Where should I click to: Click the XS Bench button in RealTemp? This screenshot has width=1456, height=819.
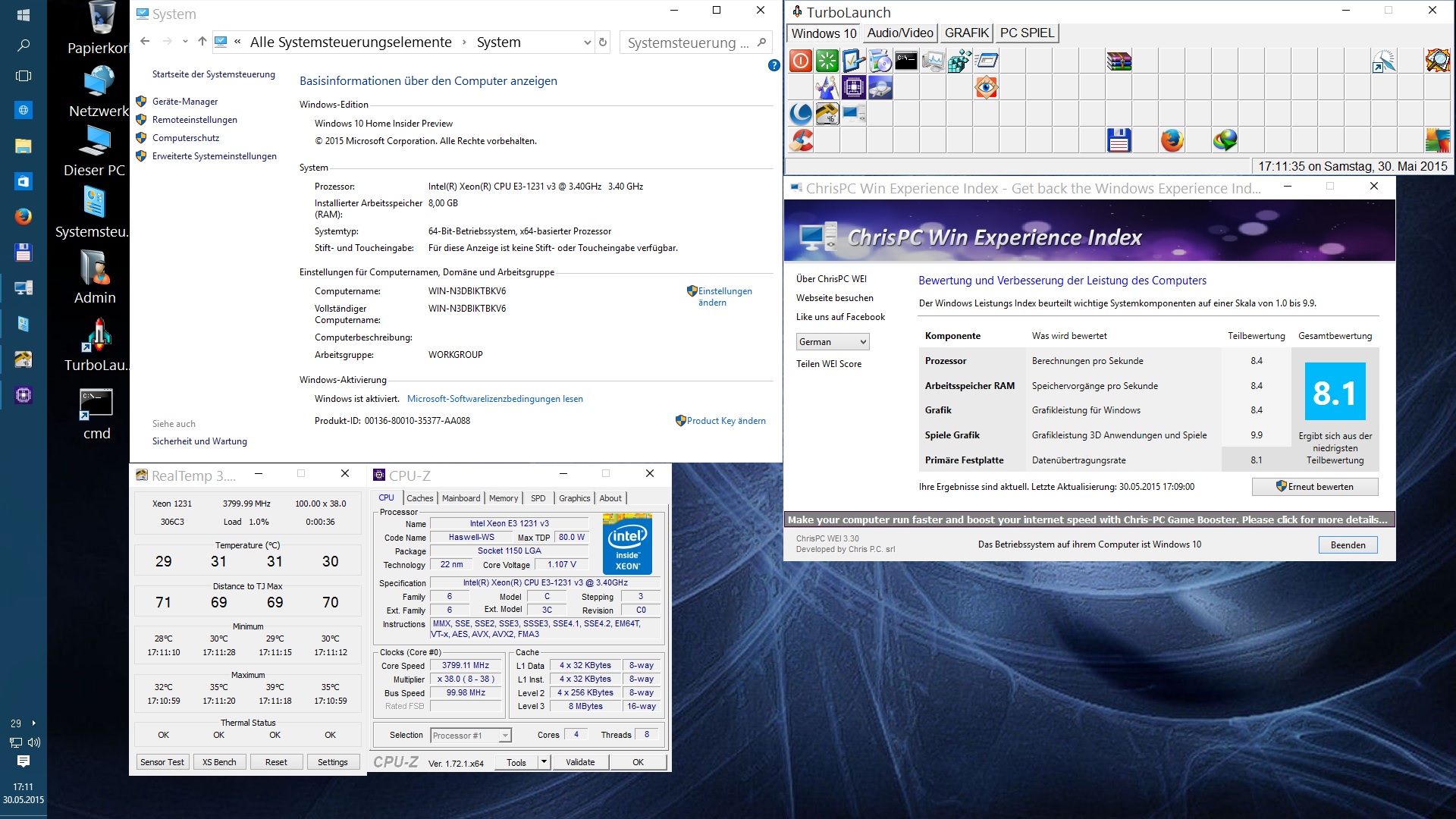point(219,762)
